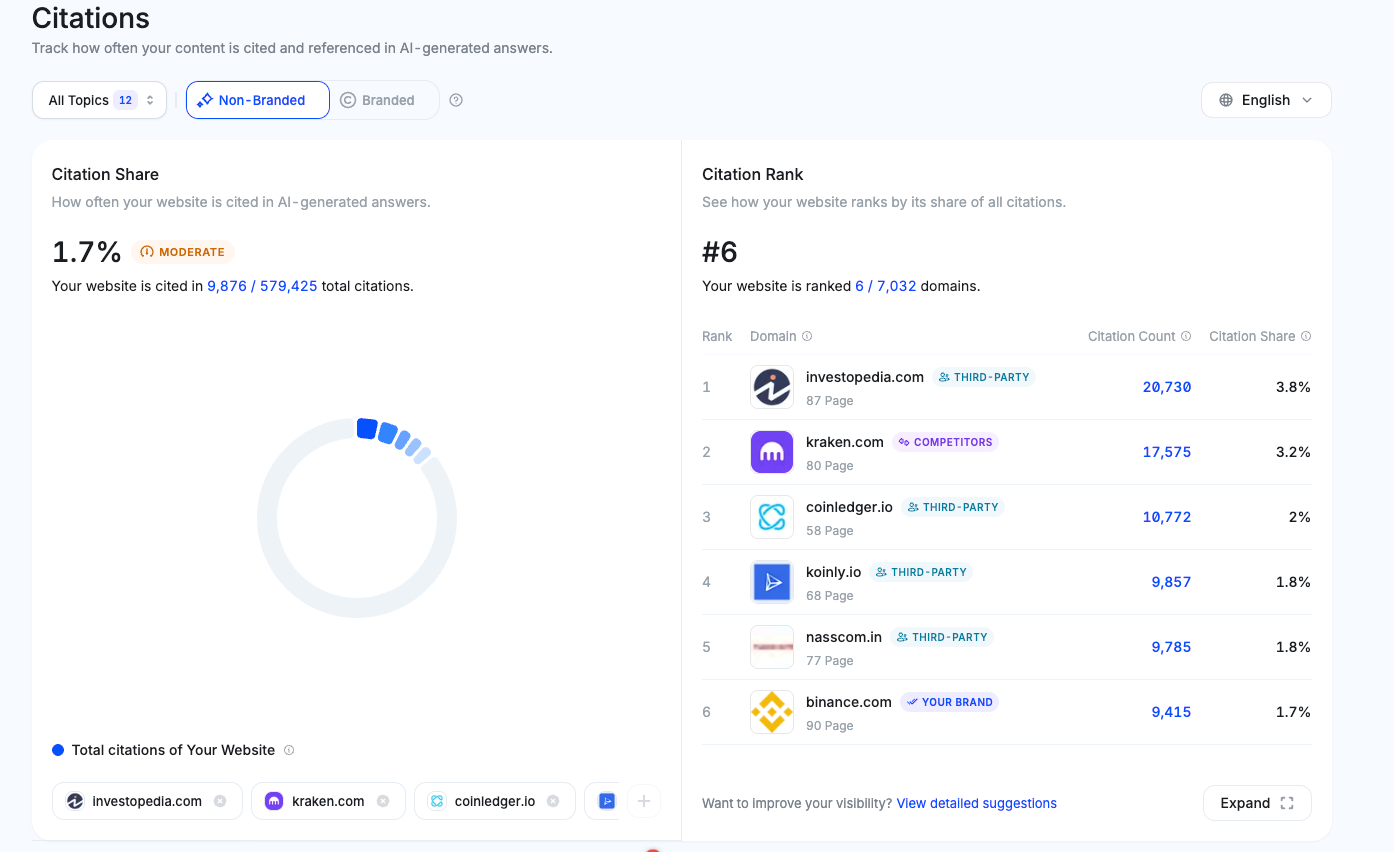Screen dimensions: 1394x852
Task: Open View detailed suggestions link
Action: (x=976, y=803)
